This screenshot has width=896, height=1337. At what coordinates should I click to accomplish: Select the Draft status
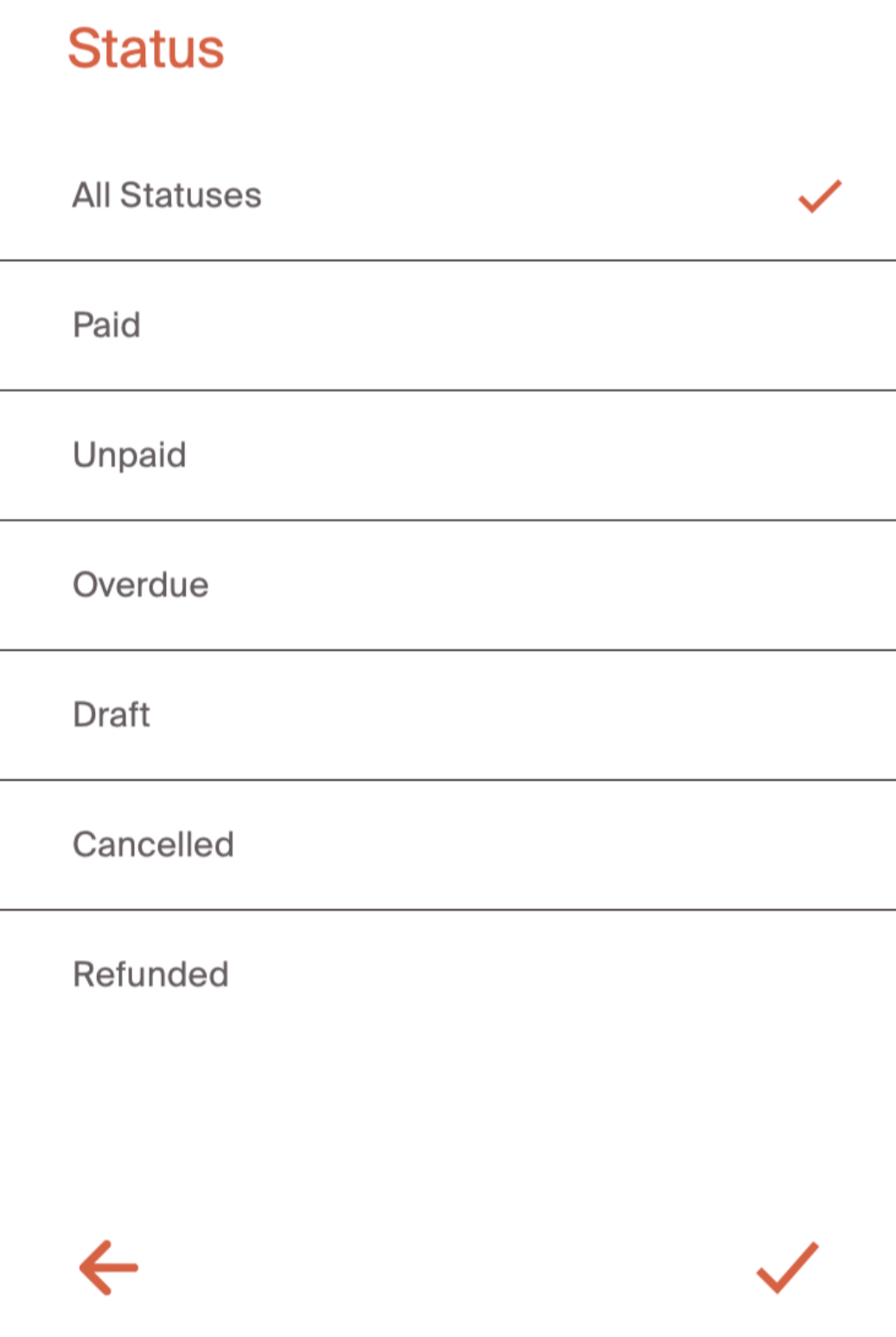[112, 714]
